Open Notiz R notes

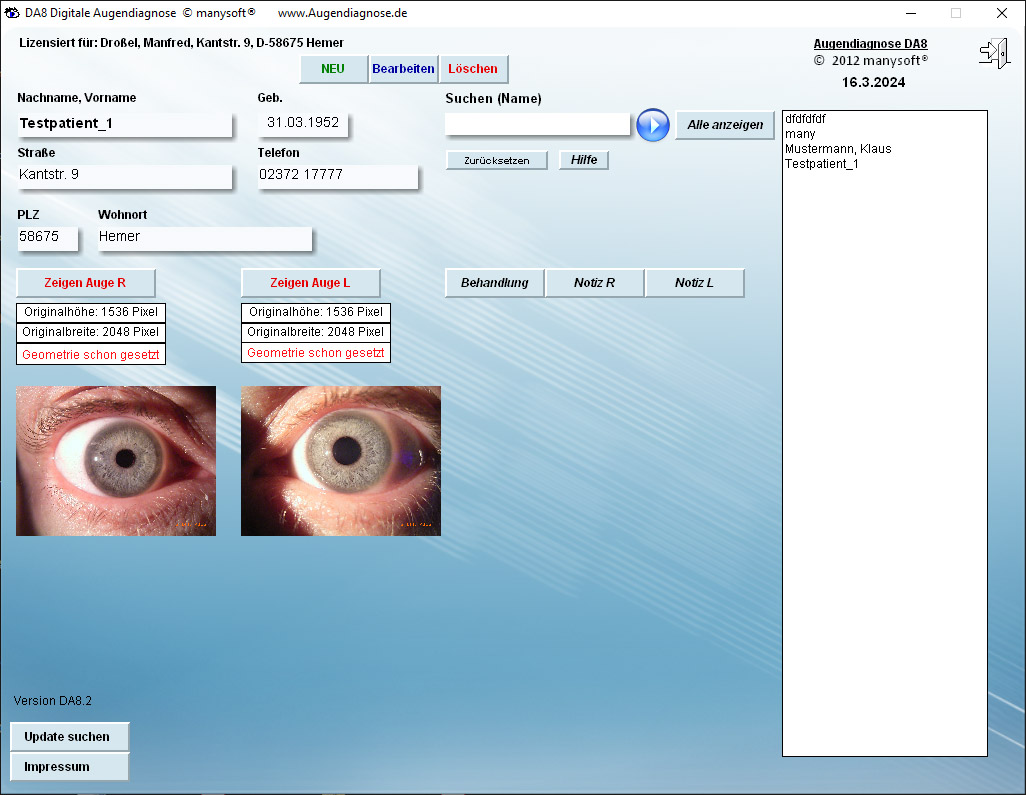(x=594, y=283)
